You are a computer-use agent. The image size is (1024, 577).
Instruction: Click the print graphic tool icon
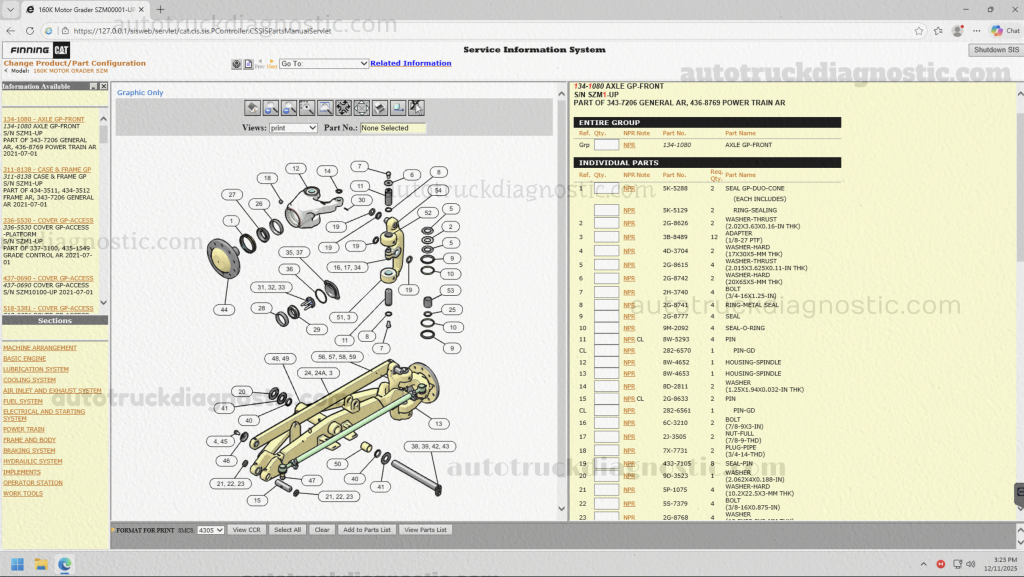379,108
